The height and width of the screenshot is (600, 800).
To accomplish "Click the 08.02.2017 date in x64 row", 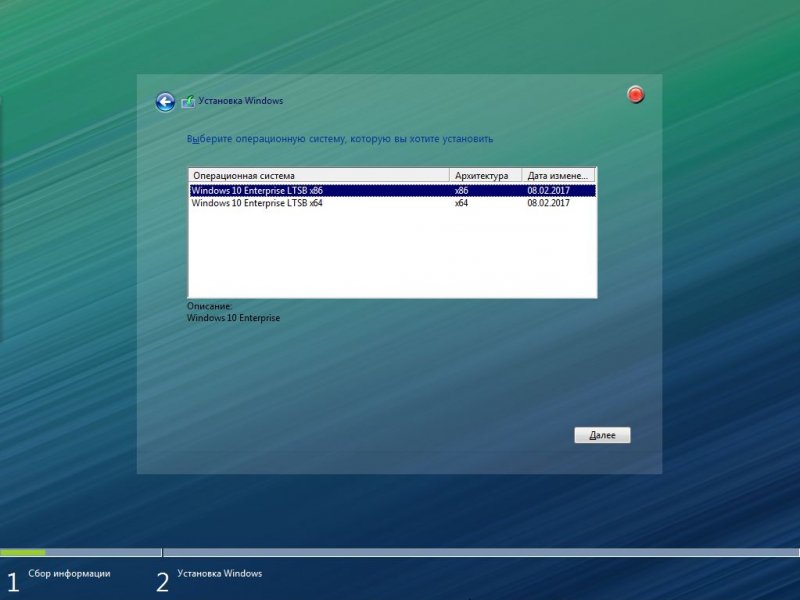I will coord(548,203).
